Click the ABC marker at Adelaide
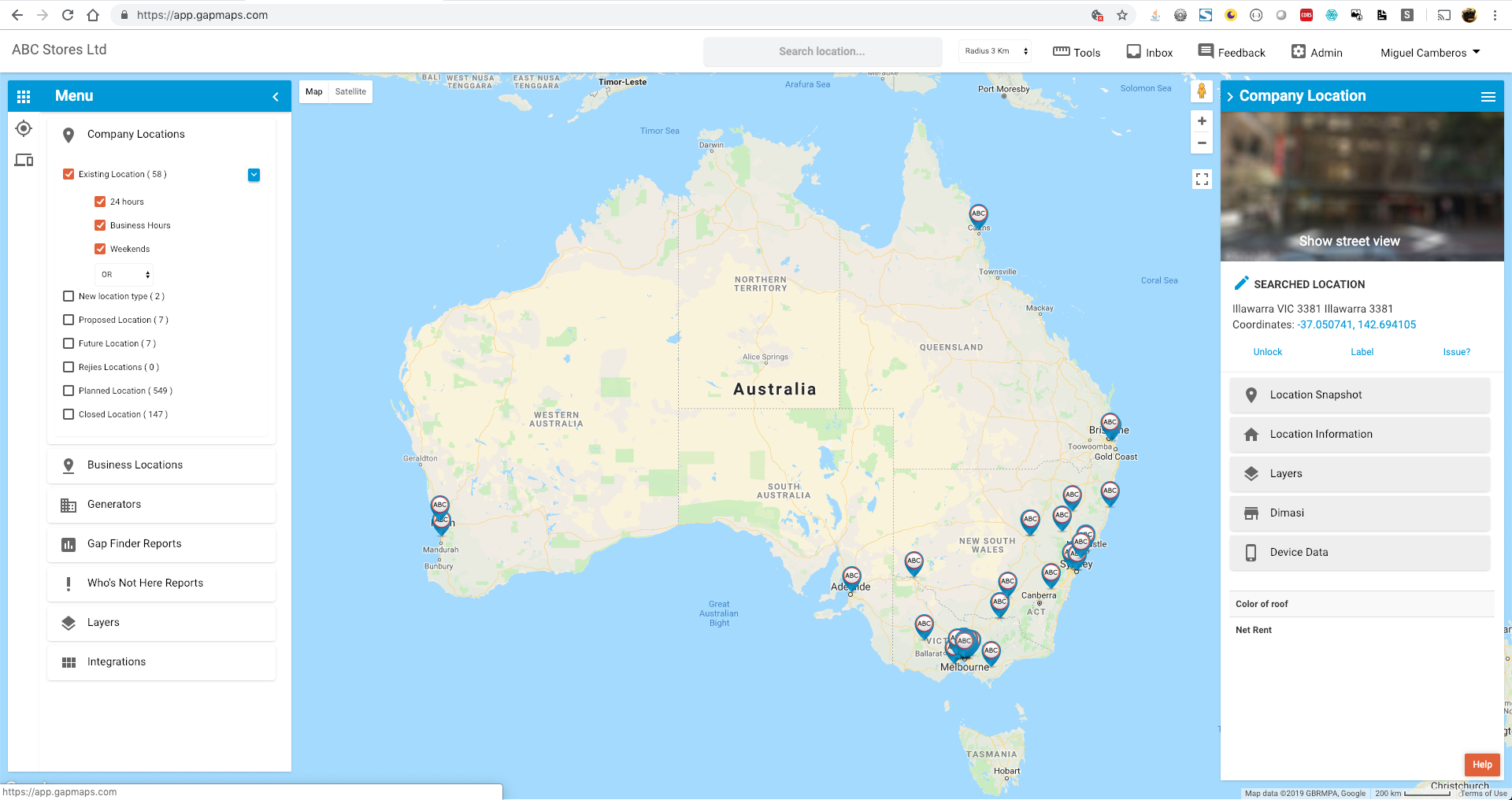Image resolution: width=1512 pixels, height=800 pixels. pos(851,579)
